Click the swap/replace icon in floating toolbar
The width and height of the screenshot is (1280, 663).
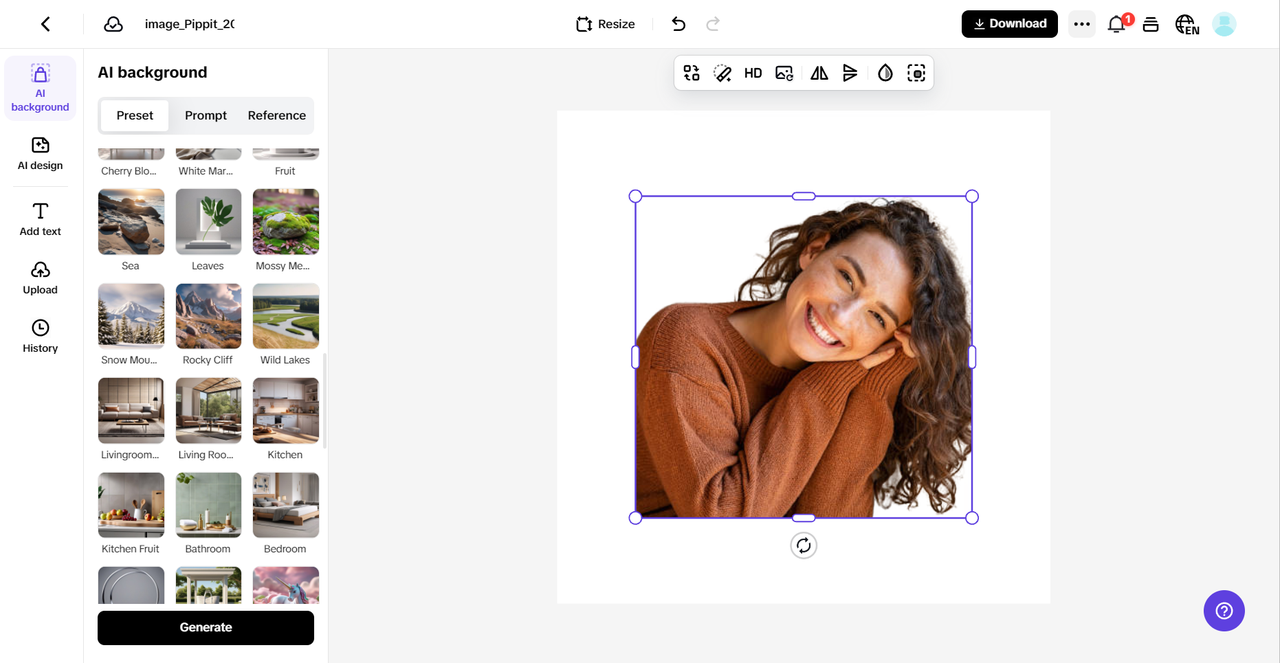691,73
